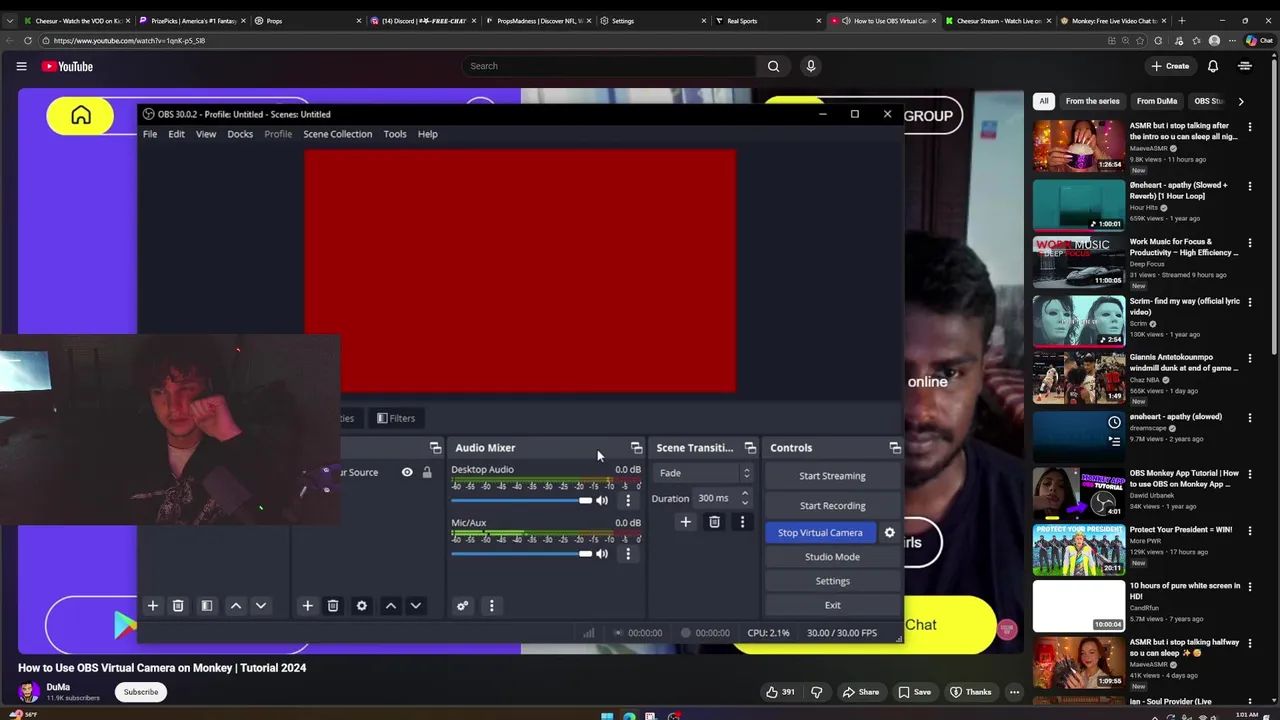
Task: Mute Desktop Audio speaker icon
Action: [602, 500]
